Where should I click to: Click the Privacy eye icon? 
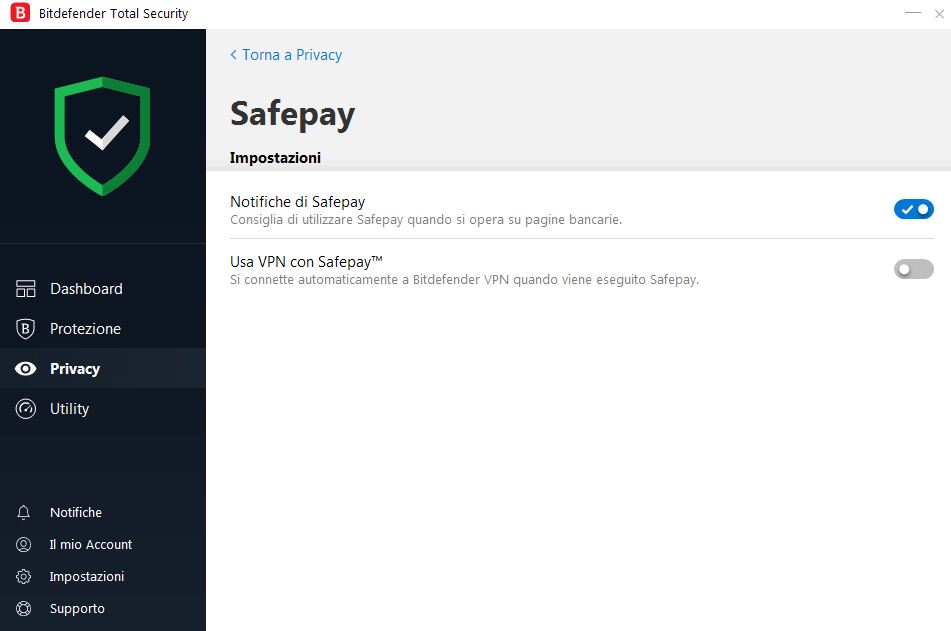25,369
